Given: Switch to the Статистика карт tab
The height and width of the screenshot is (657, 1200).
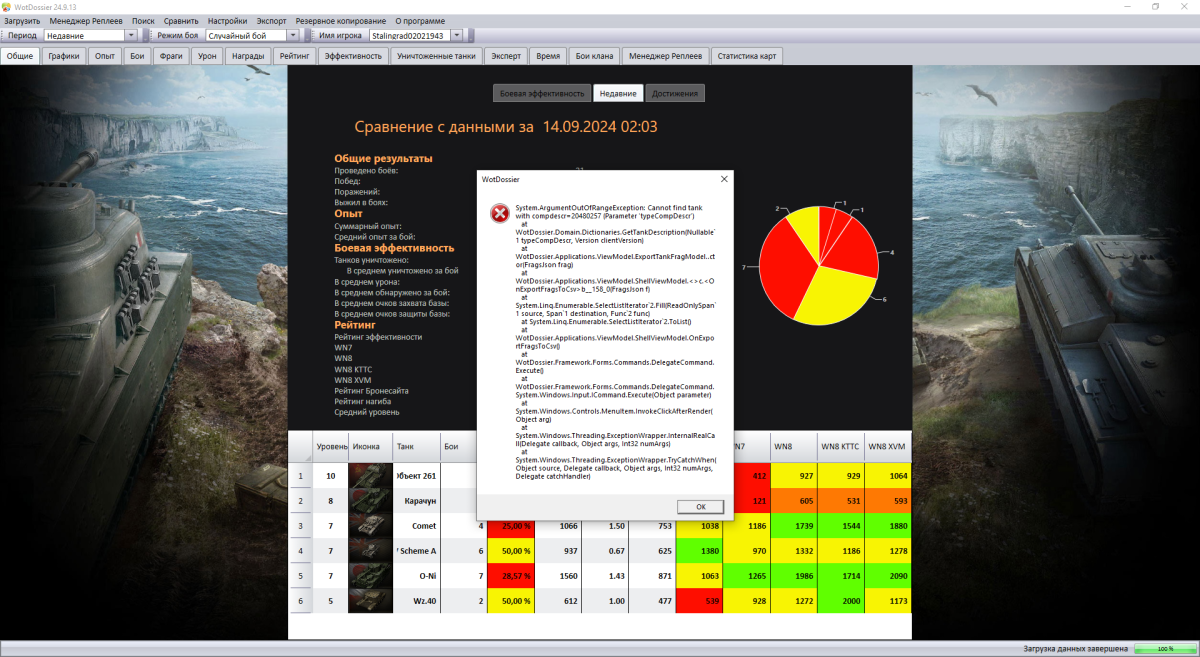Looking at the screenshot, I should point(746,56).
